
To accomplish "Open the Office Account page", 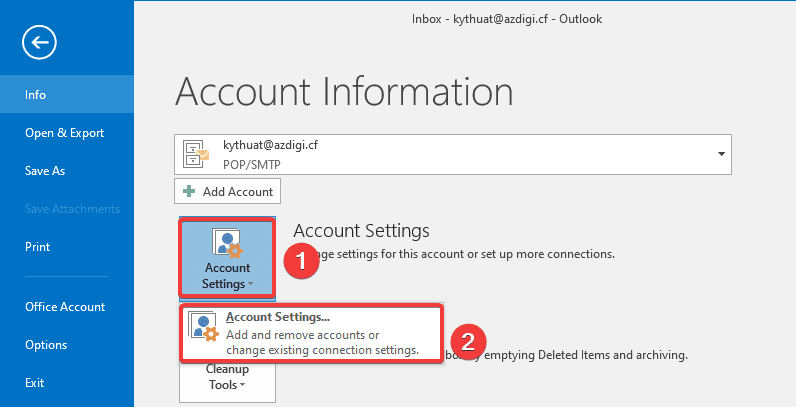I will point(65,307).
